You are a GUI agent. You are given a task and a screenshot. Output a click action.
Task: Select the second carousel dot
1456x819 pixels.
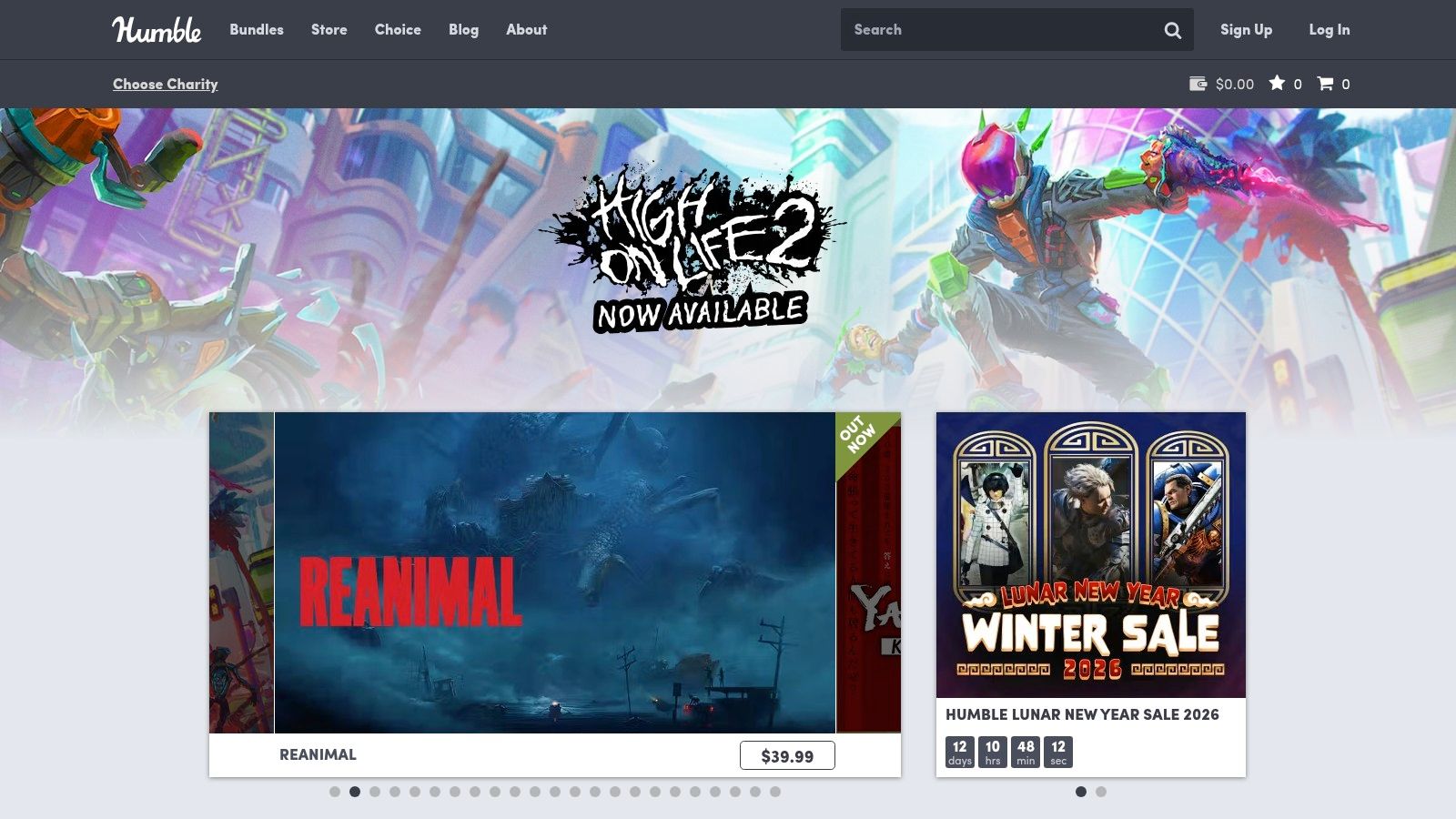pos(353,792)
